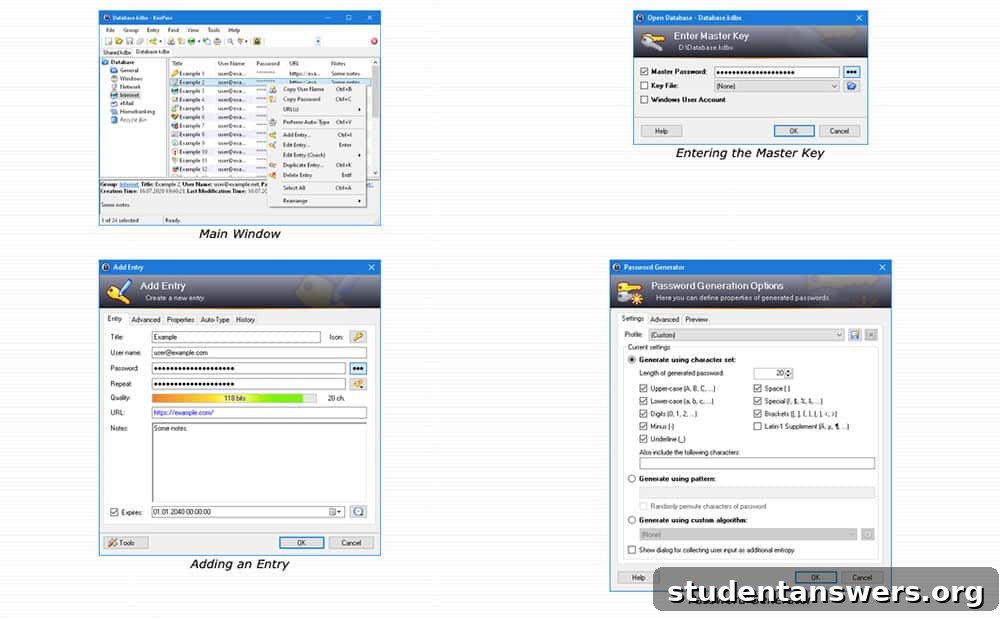Uncheck the Digits character set option
This screenshot has height=618, width=1000.
(643, 414)
